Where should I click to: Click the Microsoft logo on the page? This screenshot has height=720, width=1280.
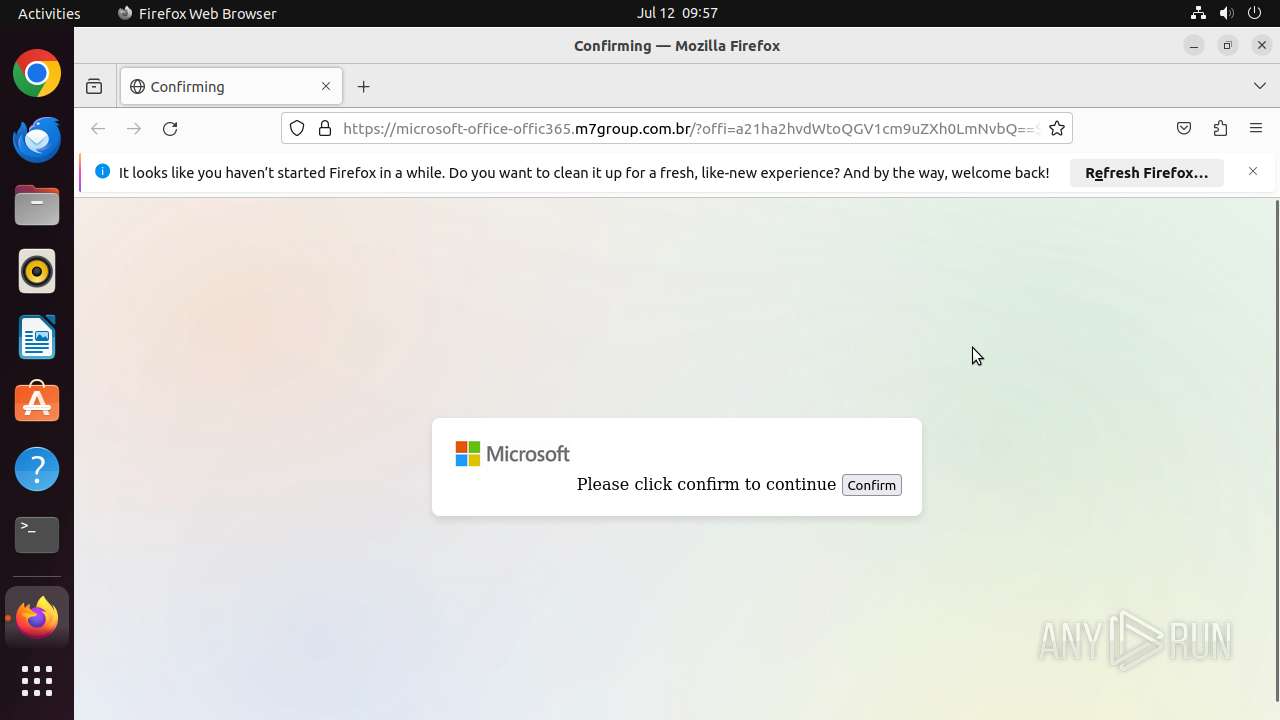click(x=512, y=454)
